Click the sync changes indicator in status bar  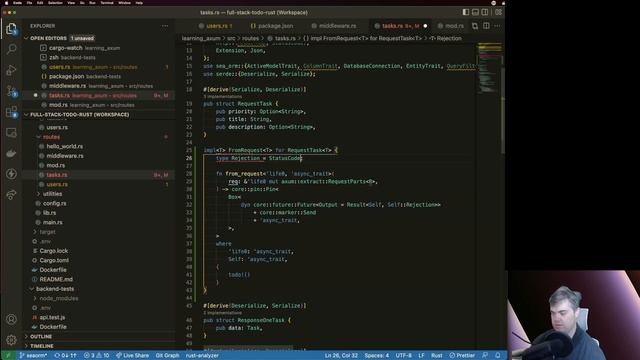[x=65, y=356]
